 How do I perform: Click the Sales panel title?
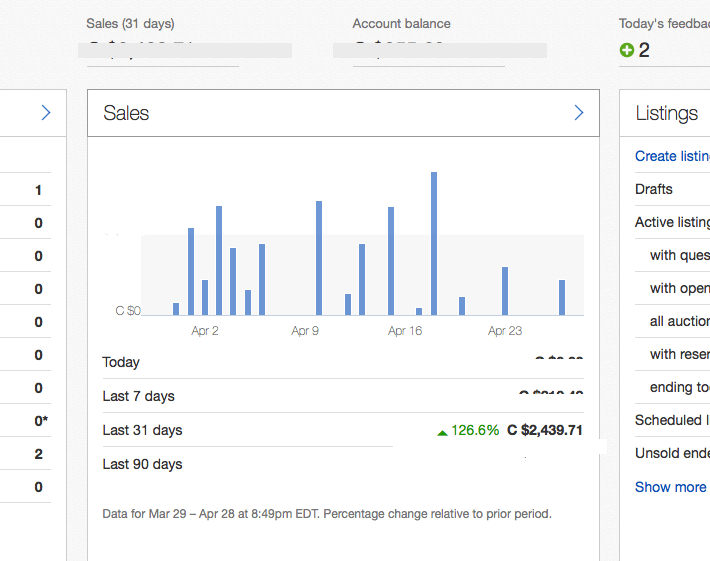coord(126,113)
